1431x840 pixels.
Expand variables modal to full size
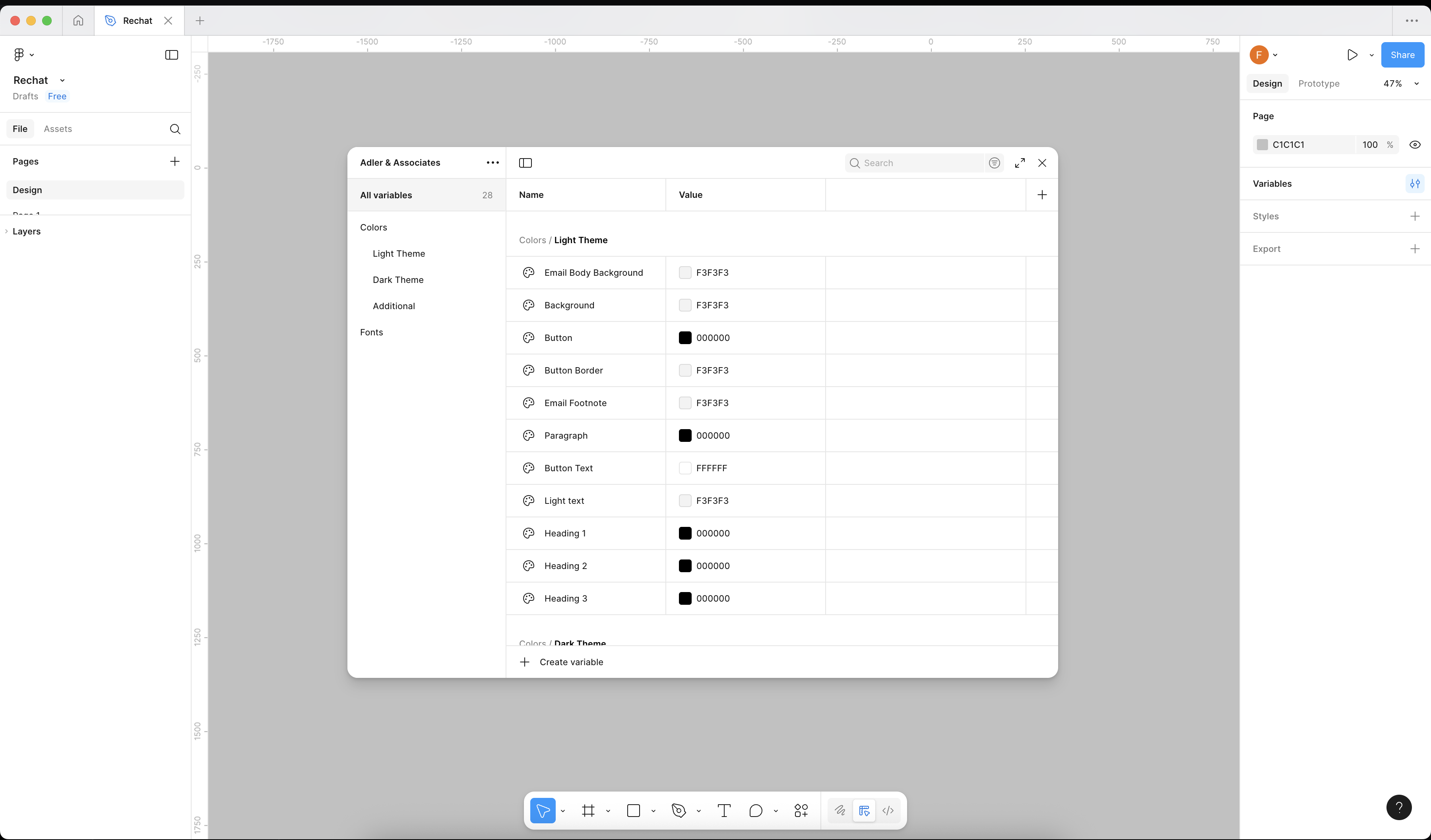(1020, 163)
